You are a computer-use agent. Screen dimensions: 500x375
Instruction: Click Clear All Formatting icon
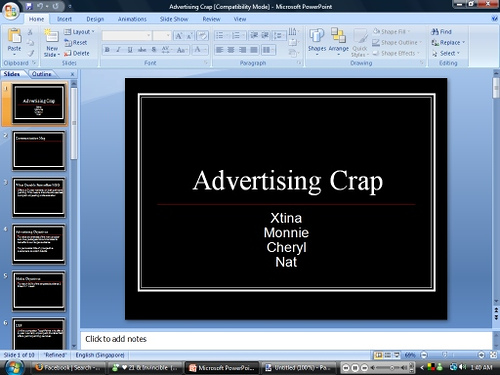[x=202, y=36]
